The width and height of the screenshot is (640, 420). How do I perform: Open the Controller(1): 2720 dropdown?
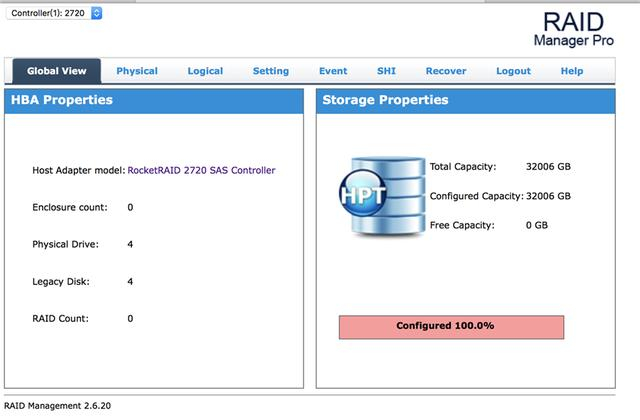coord(54,13)
